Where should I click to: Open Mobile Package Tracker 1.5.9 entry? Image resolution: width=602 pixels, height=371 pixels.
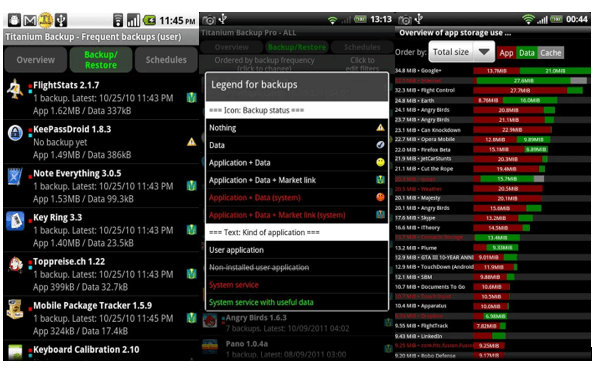(101, 318)
